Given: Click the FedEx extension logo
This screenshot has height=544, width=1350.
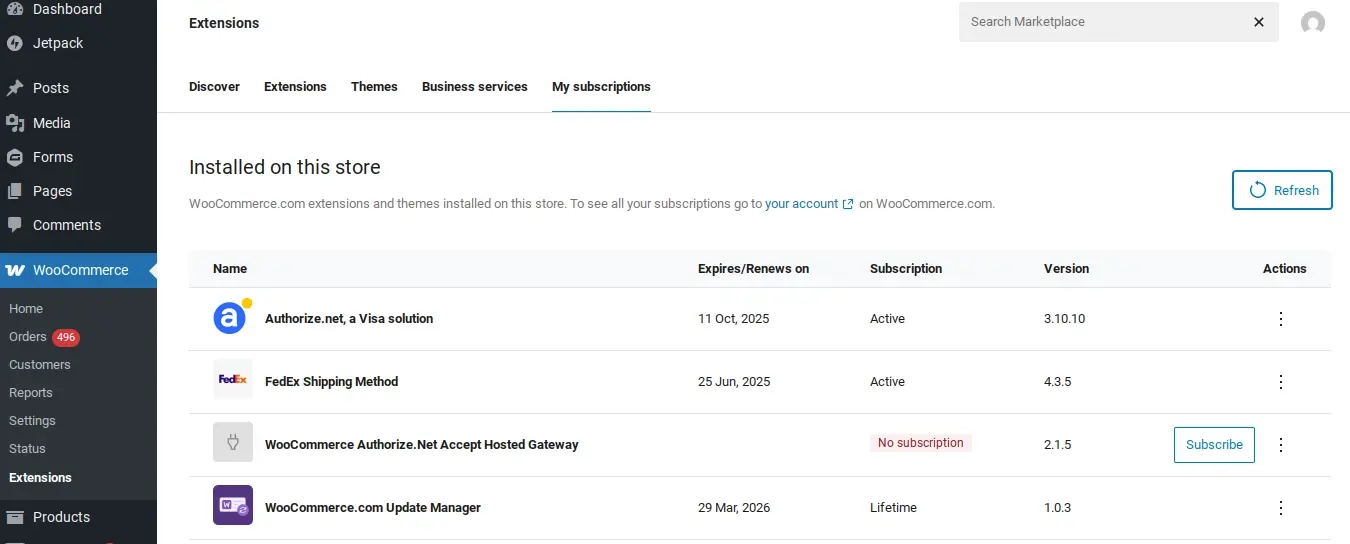Looking at the screenshot, I should 233,380.
